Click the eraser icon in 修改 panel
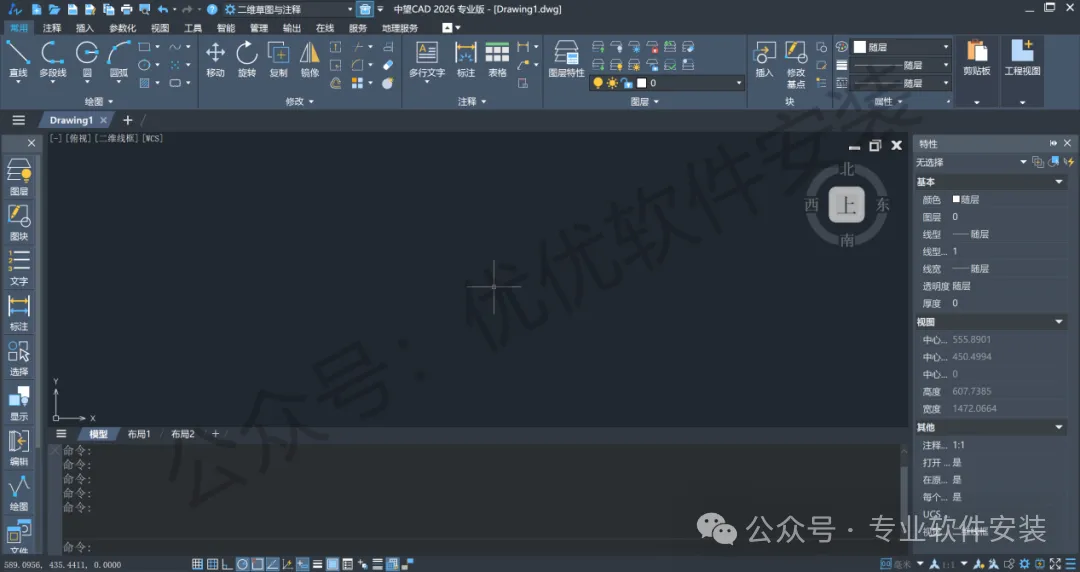The image size is (1080, 572). point(388,65)
